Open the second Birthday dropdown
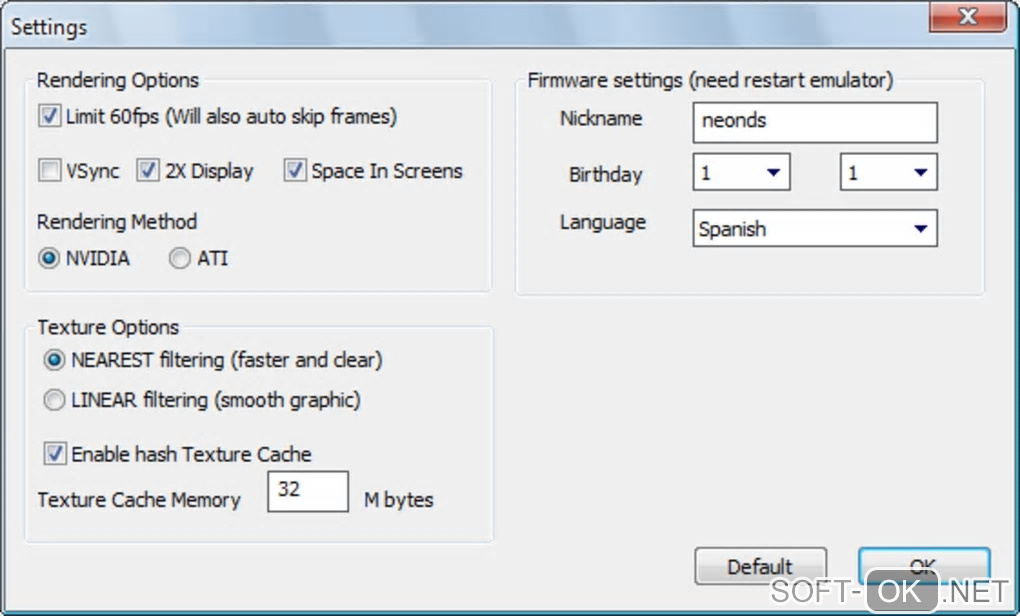The height and width of the screenshot is (616, 1020). [888, 172]
